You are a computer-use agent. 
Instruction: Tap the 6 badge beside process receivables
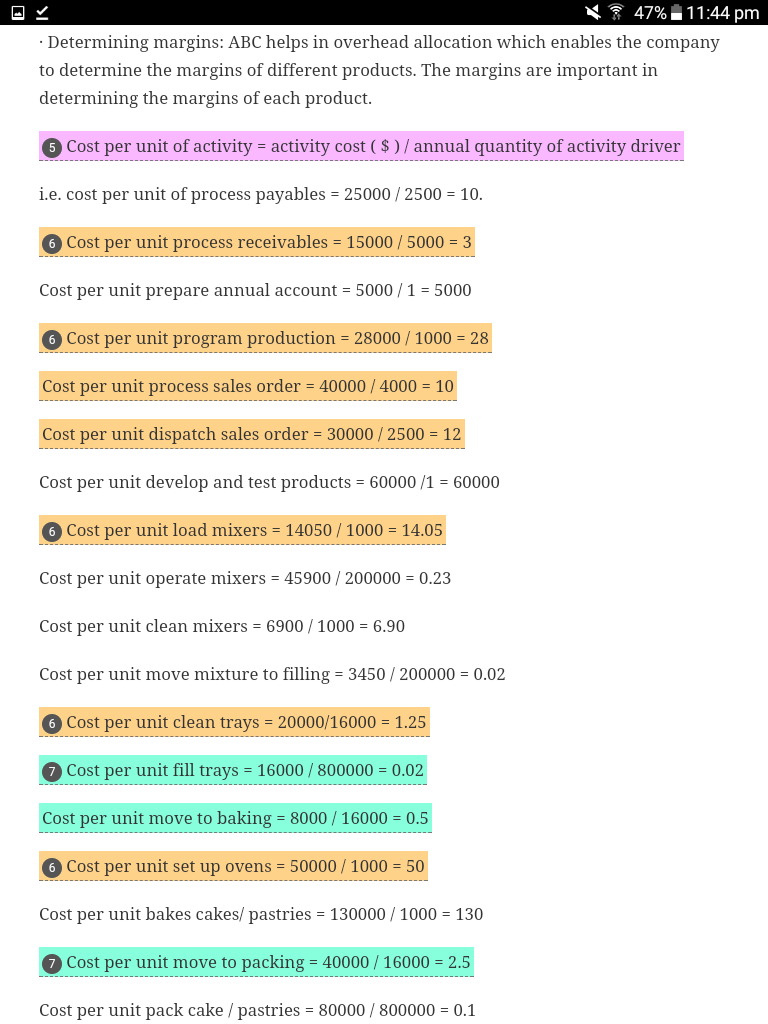click(x=52, y=244)
